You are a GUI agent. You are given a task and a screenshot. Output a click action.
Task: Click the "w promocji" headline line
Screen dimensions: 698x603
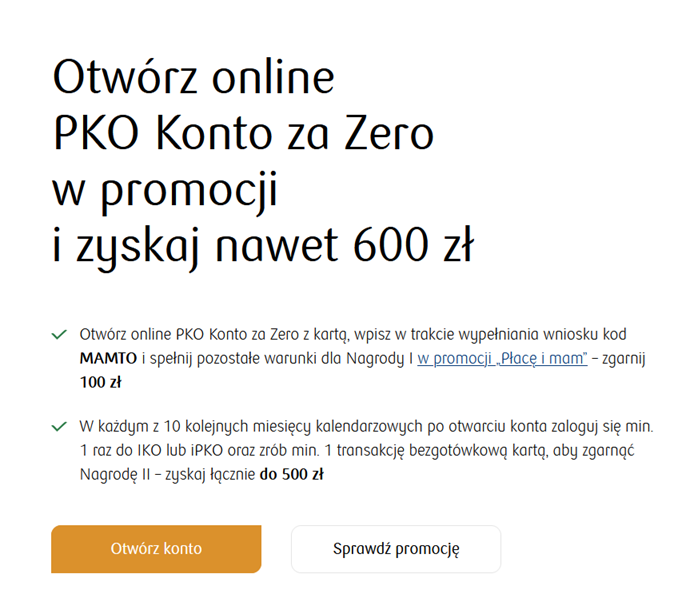pyautogui.click(x=164, y=189)
